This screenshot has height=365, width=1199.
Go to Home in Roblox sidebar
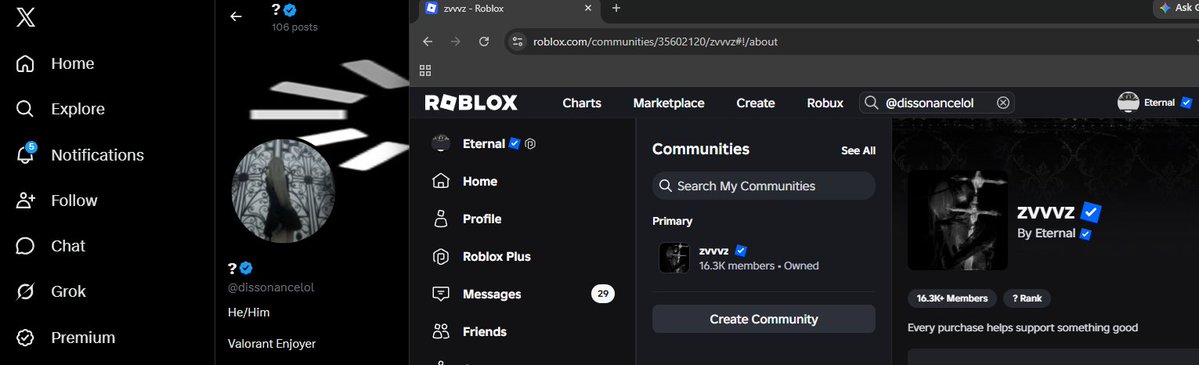coord(465,181)
